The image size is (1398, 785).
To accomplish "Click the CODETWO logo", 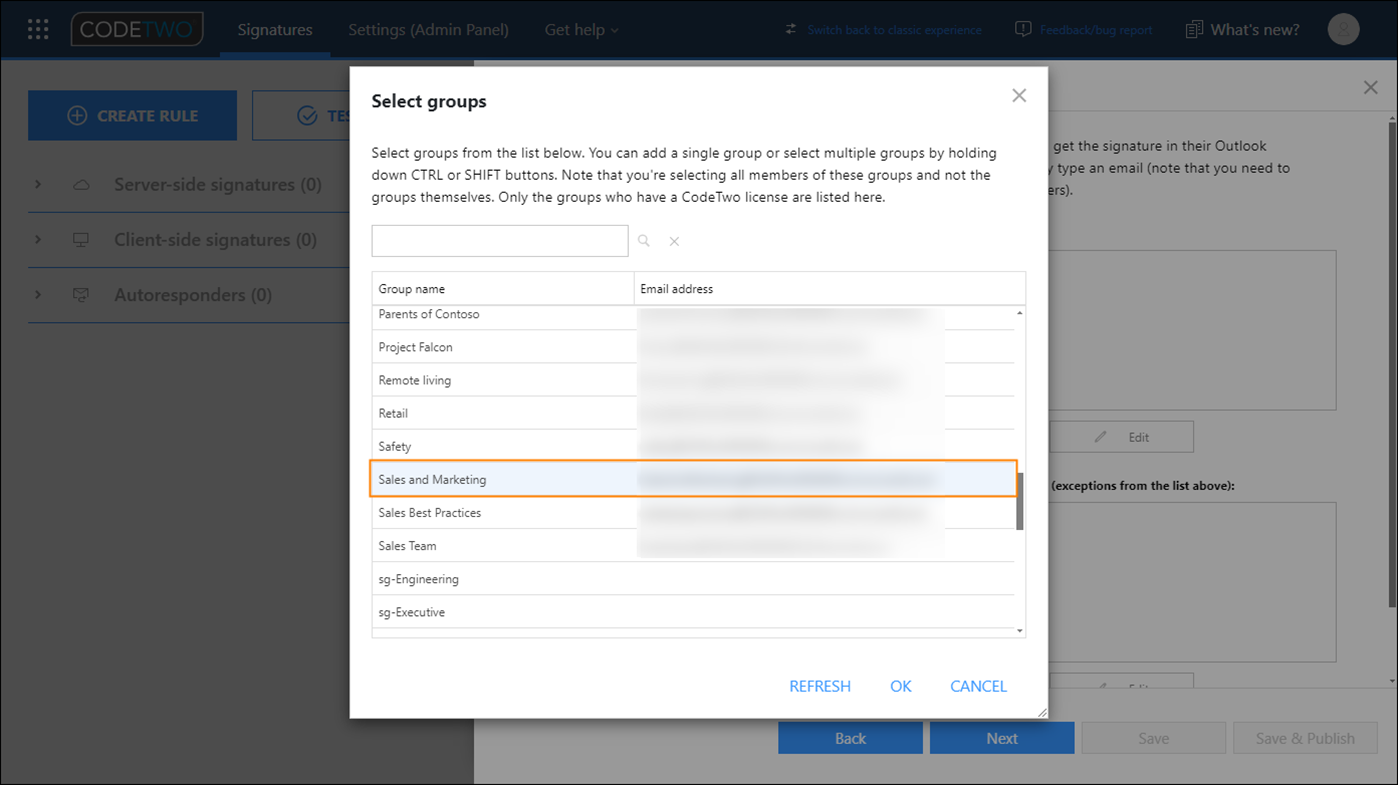I will (136, 28).
